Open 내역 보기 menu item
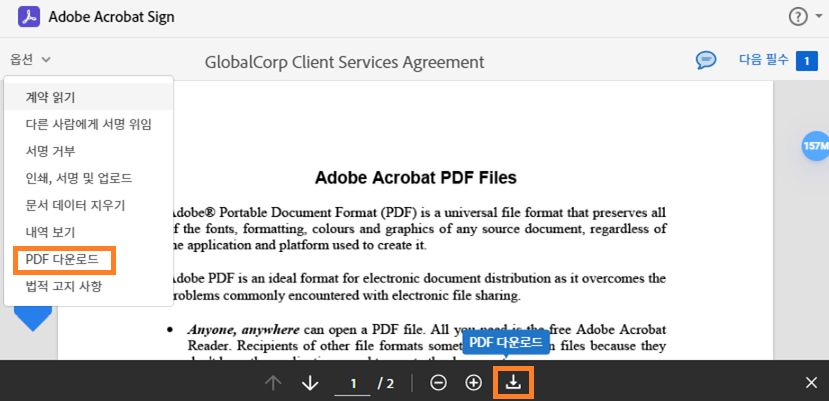829x401 pixels. click(89, 232)
